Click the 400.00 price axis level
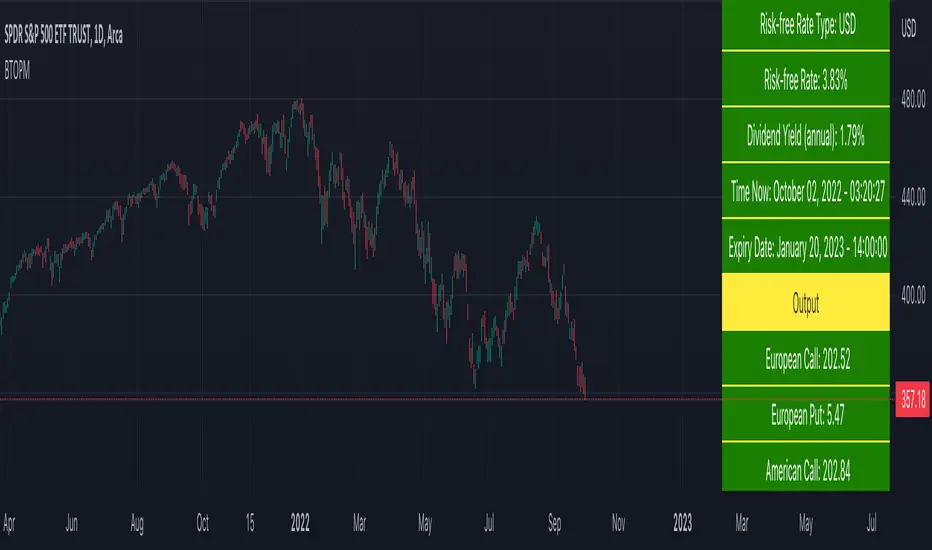The height and width of the screenshot is (550, 932). pos(909,297)
